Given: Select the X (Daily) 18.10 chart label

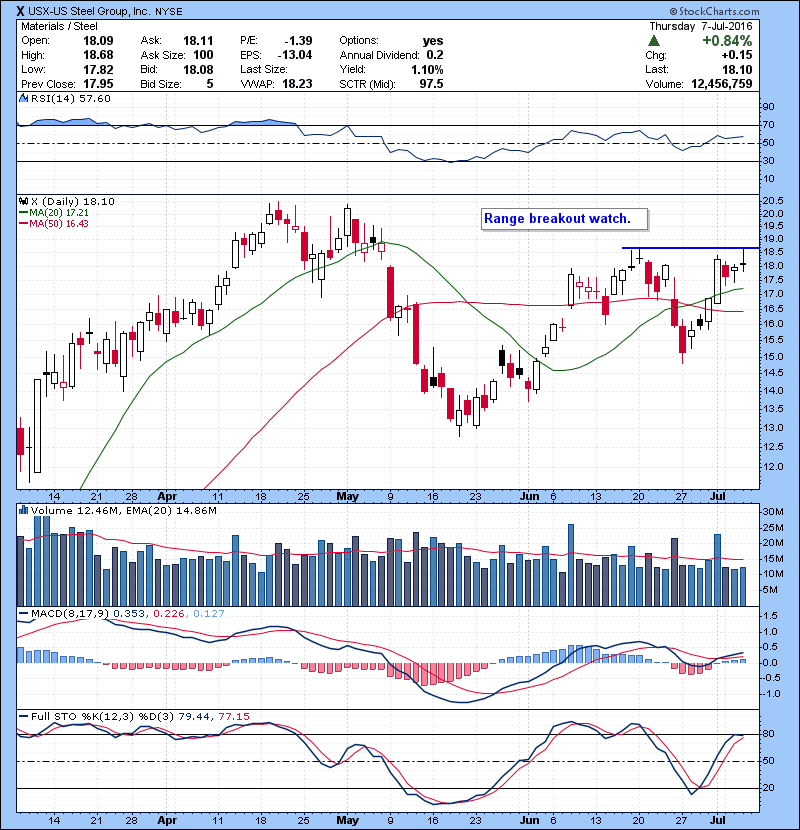Looking at the screenshot, I should click(73, 201).
